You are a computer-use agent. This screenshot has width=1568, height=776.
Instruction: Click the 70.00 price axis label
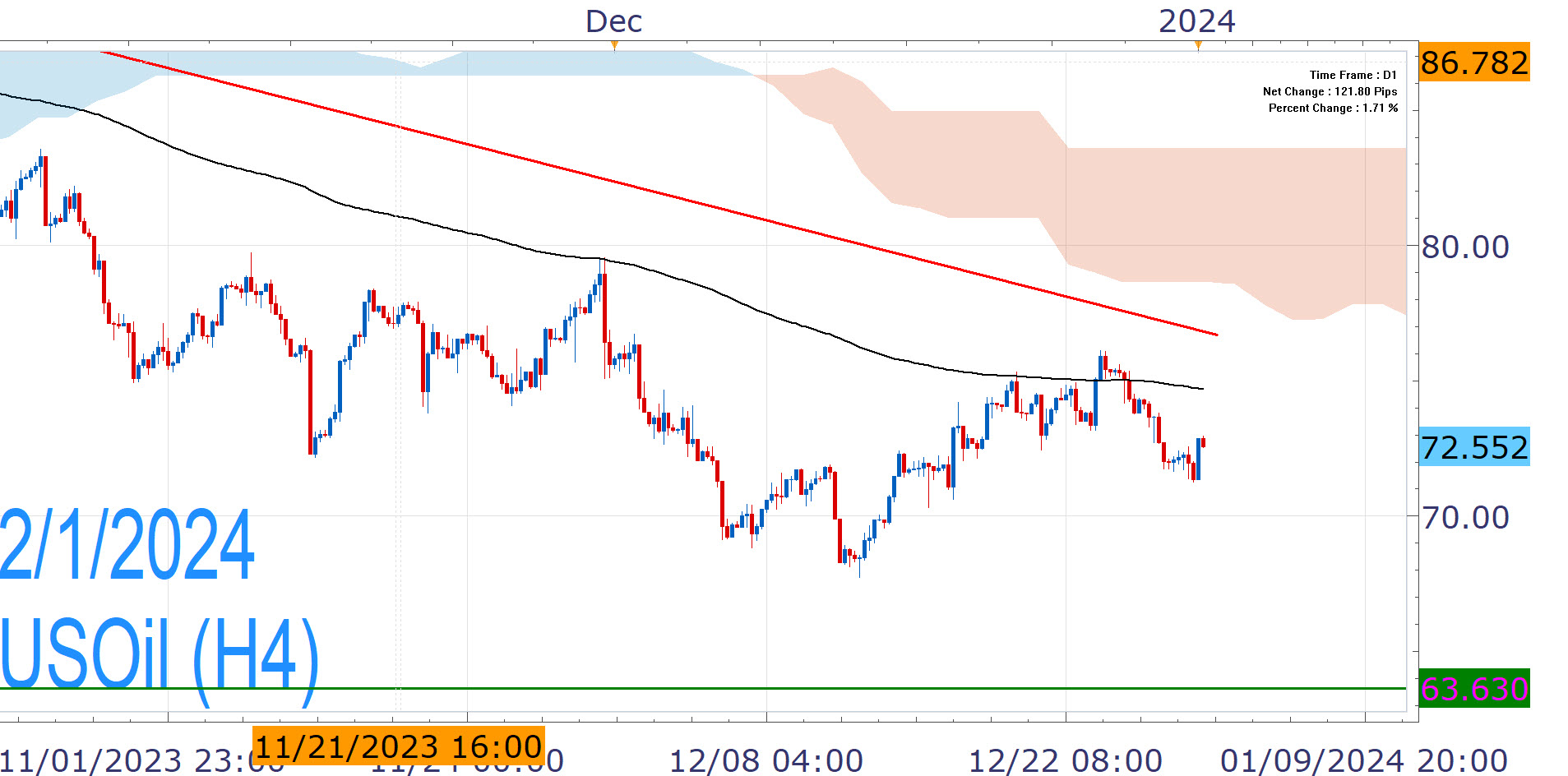tap(1466, 518)
